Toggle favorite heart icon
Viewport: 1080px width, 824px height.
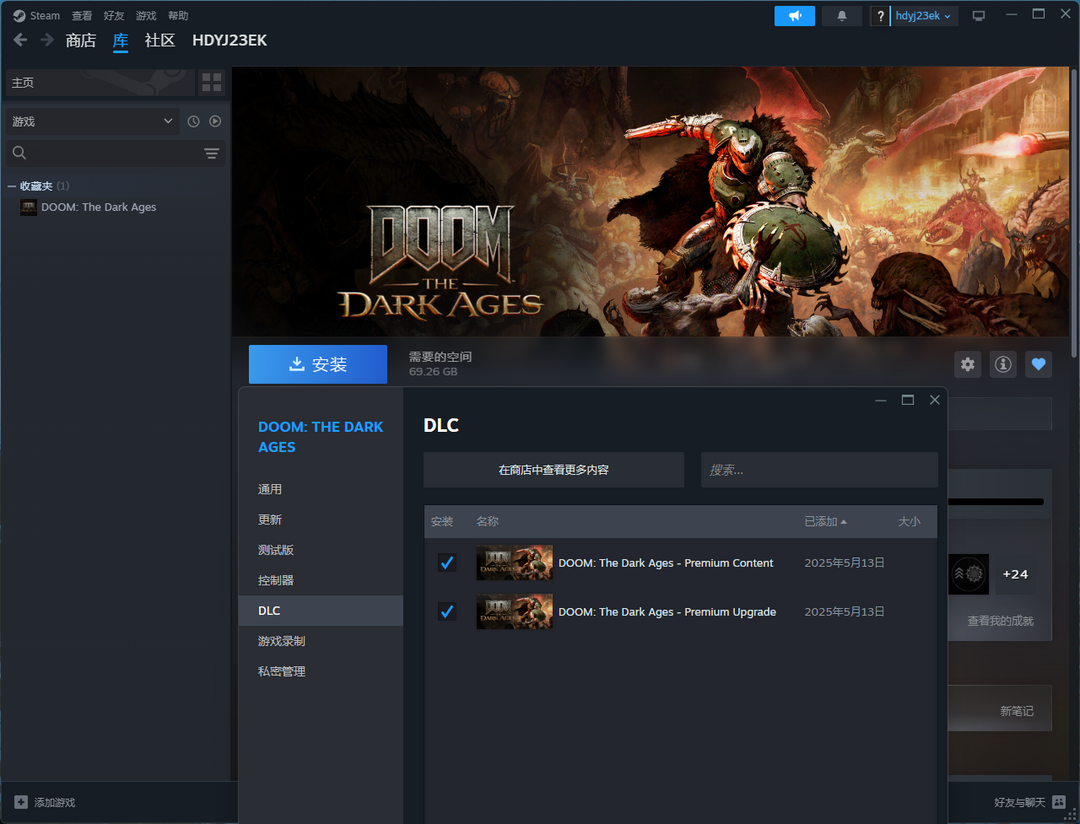point(1038,364)
